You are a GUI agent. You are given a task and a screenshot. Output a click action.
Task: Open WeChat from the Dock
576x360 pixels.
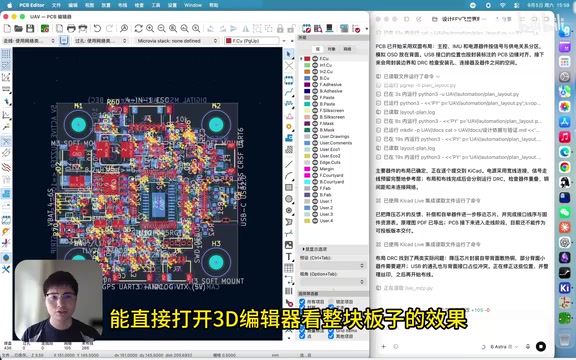[564, 212]
